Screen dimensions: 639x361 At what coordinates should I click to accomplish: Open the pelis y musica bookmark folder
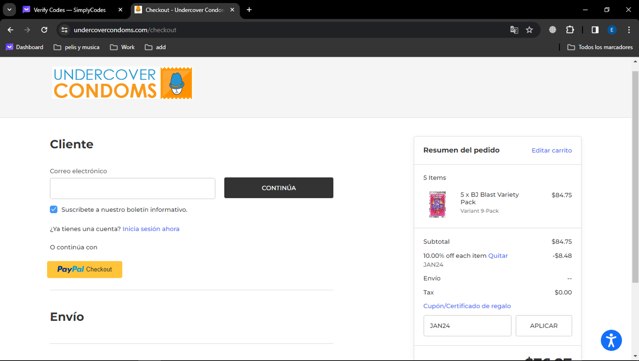pyautogui.click(x=77, y=47)
